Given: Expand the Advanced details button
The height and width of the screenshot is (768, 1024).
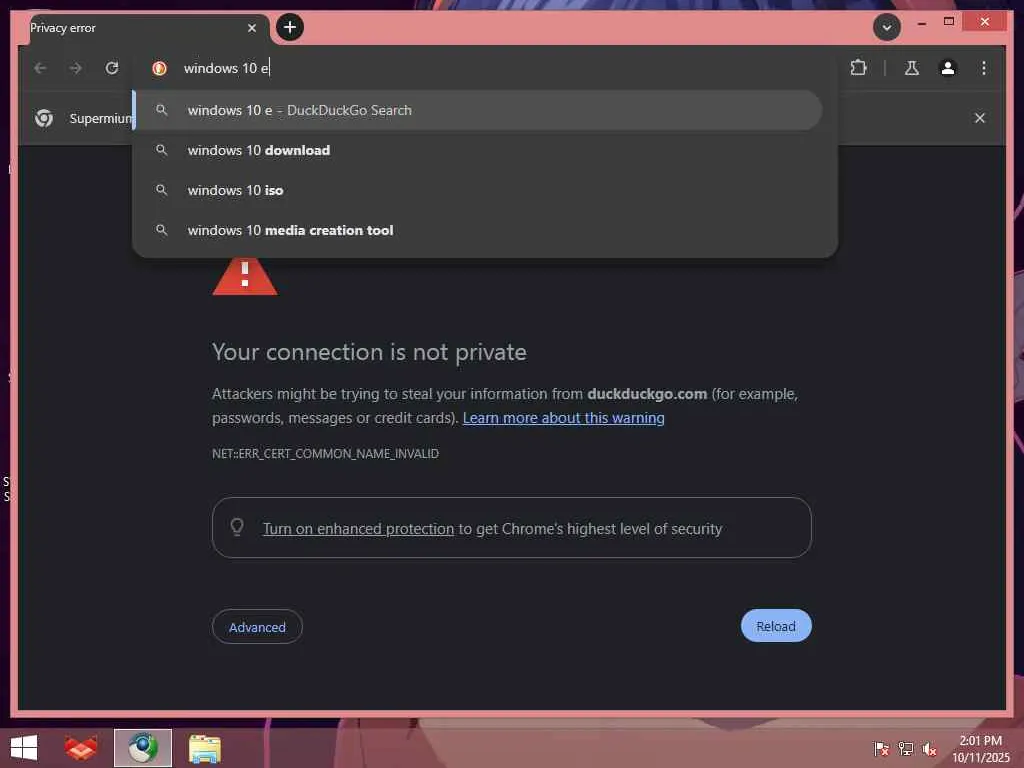Looking at the screenshot, I should (257, 627).
